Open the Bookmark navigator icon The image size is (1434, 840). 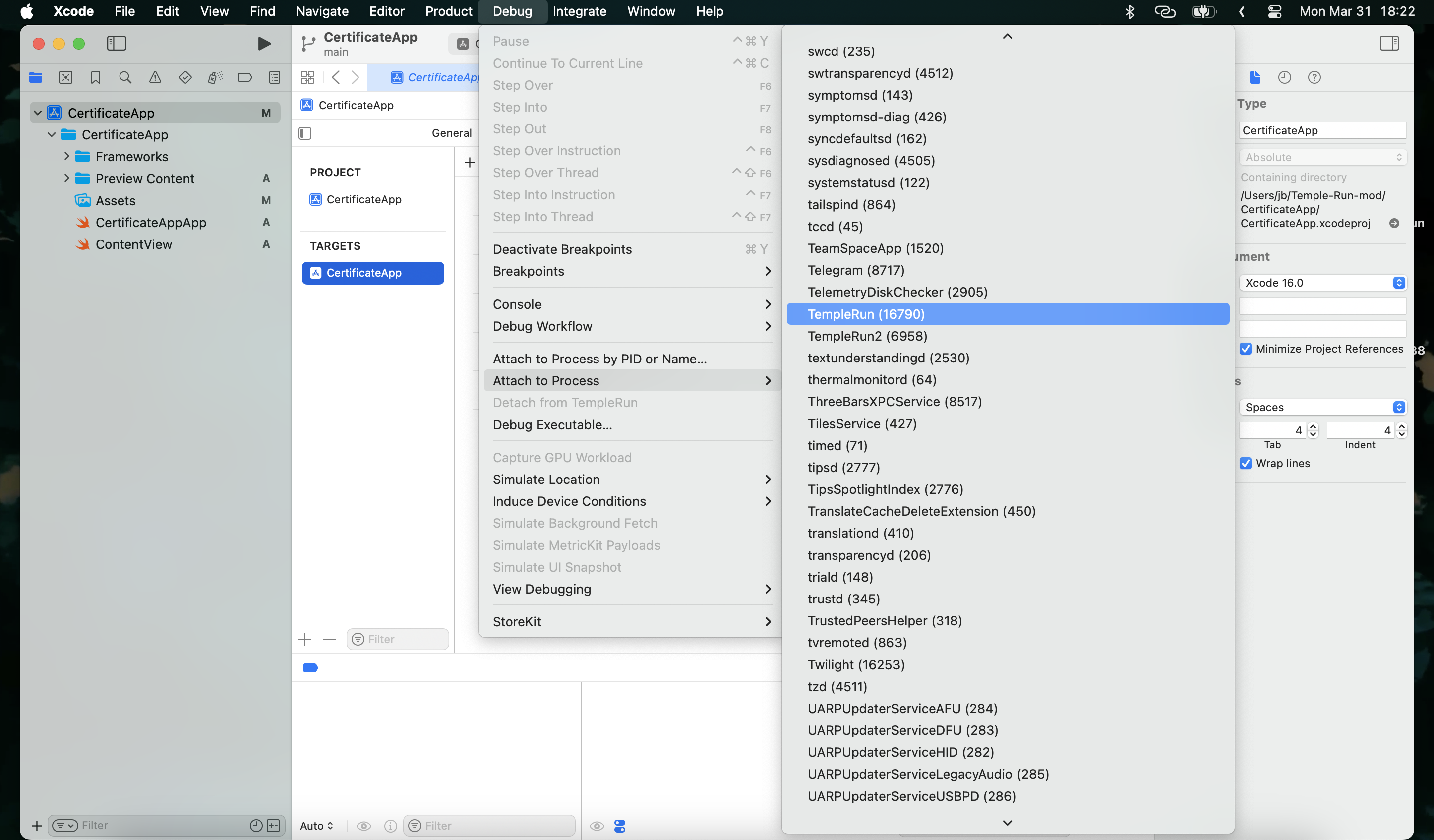tap(95, 77)
